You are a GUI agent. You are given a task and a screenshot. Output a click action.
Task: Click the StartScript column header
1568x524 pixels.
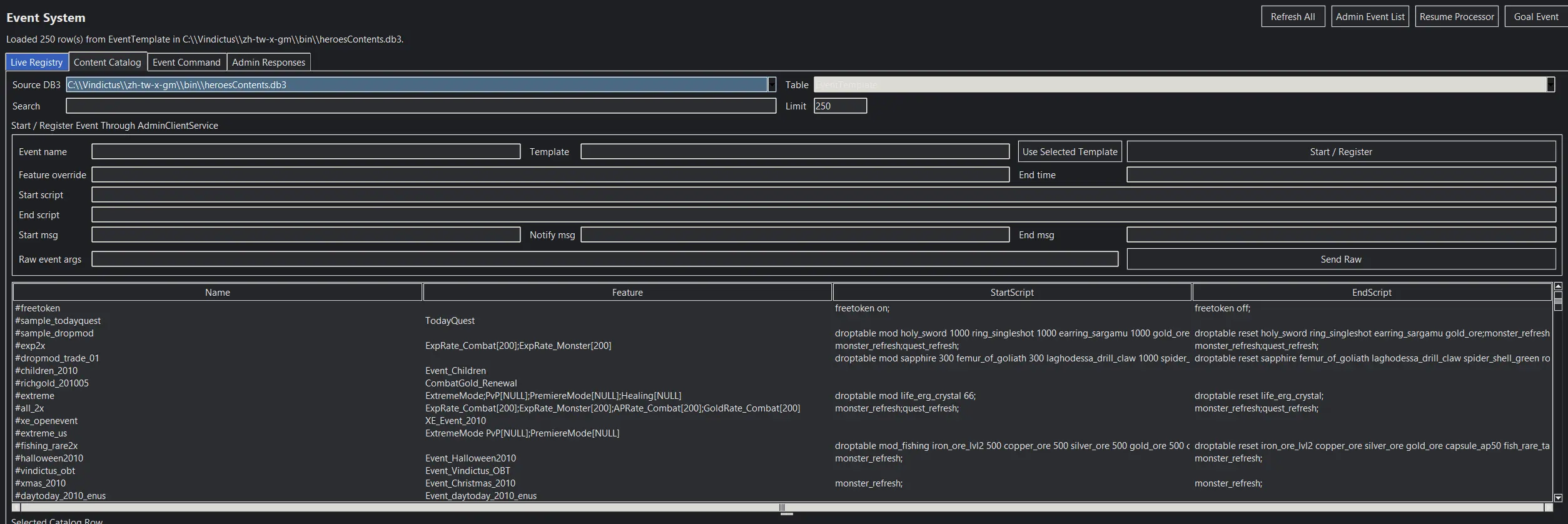coord(1012,292)
